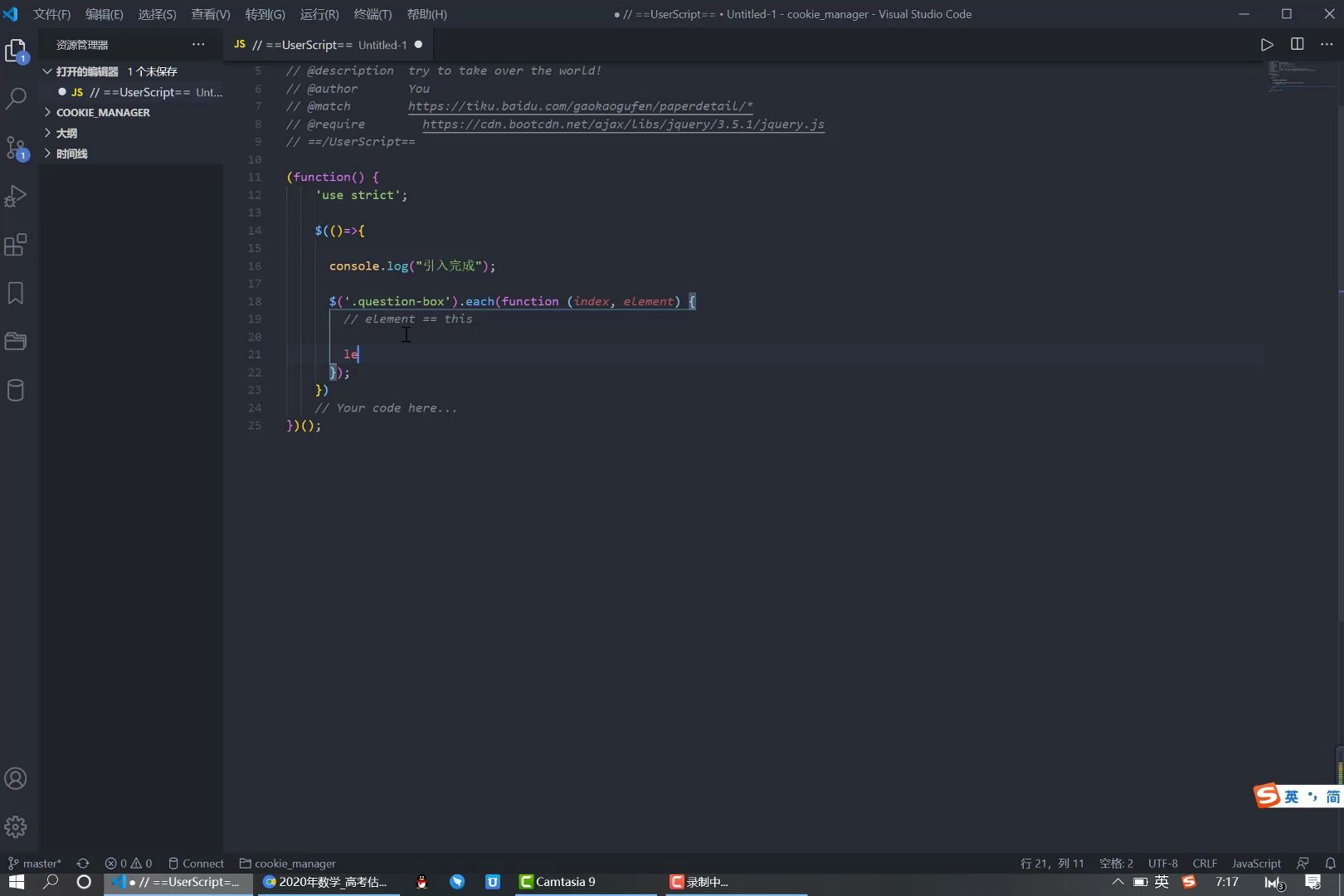The height and width of the screenshot is (896, 1344).
Task: Select the Untitled-1 editor tab
Action: 327,45
